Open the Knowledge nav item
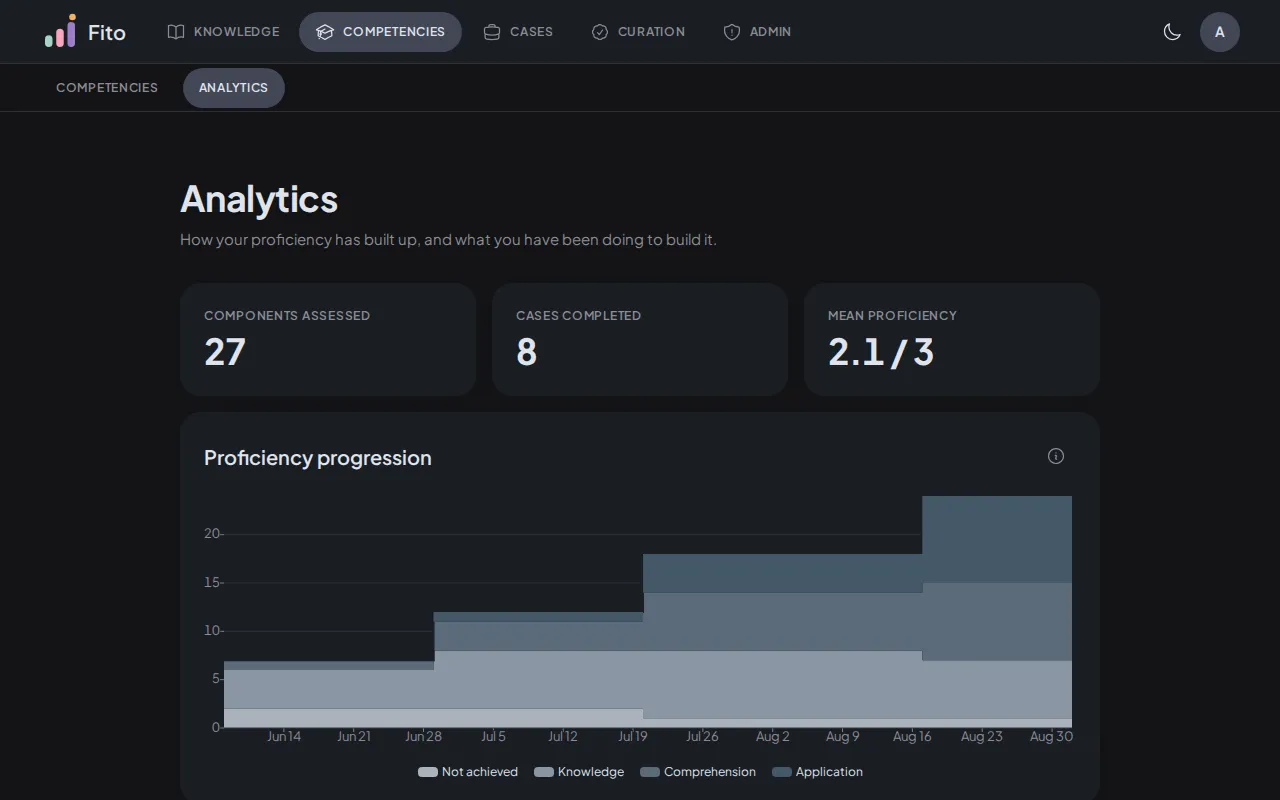 224,32
